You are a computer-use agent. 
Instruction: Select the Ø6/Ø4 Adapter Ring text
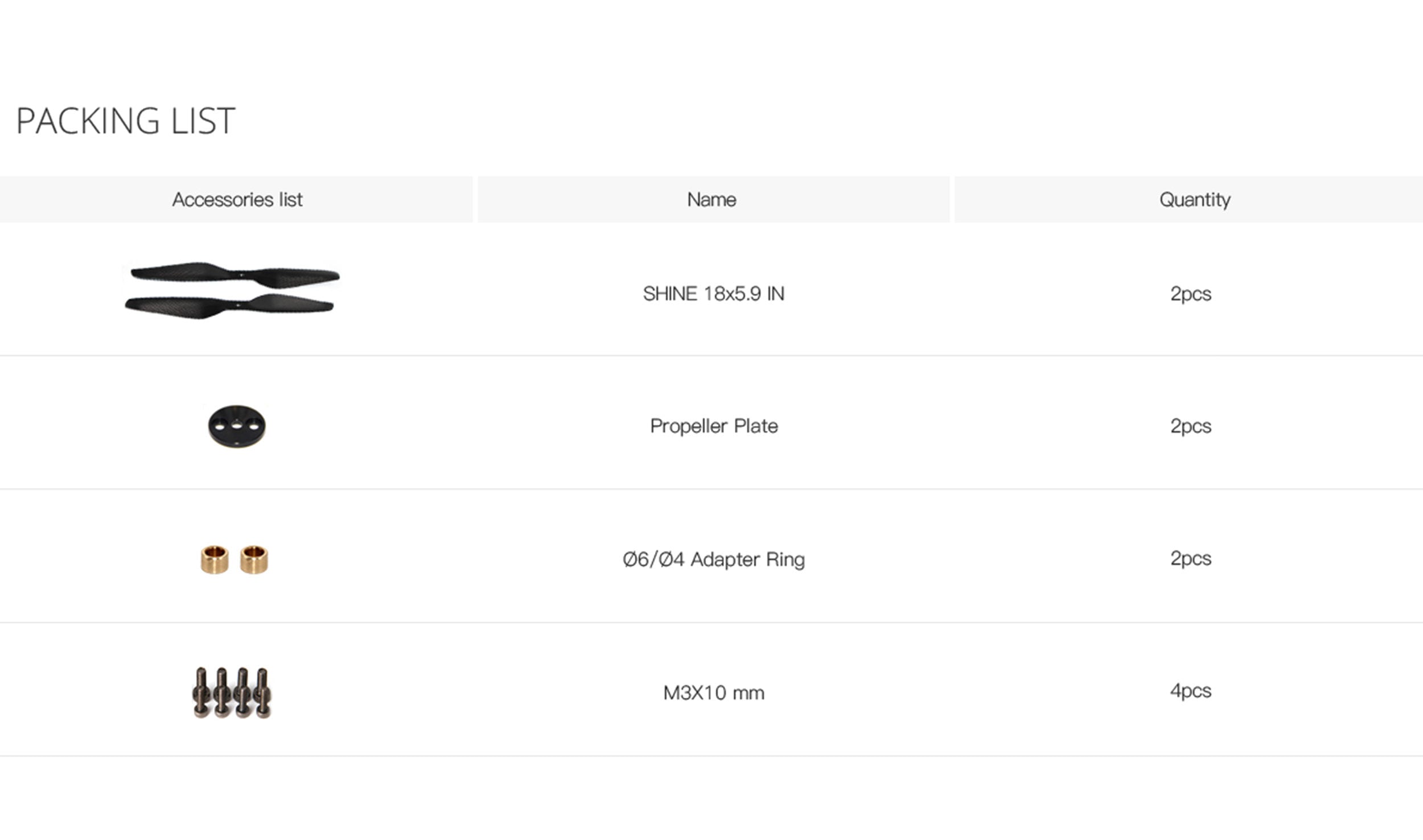714,559
